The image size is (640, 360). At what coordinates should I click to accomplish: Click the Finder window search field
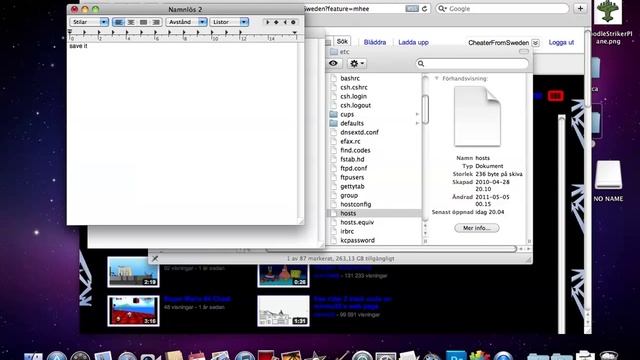tap(472, 63)
